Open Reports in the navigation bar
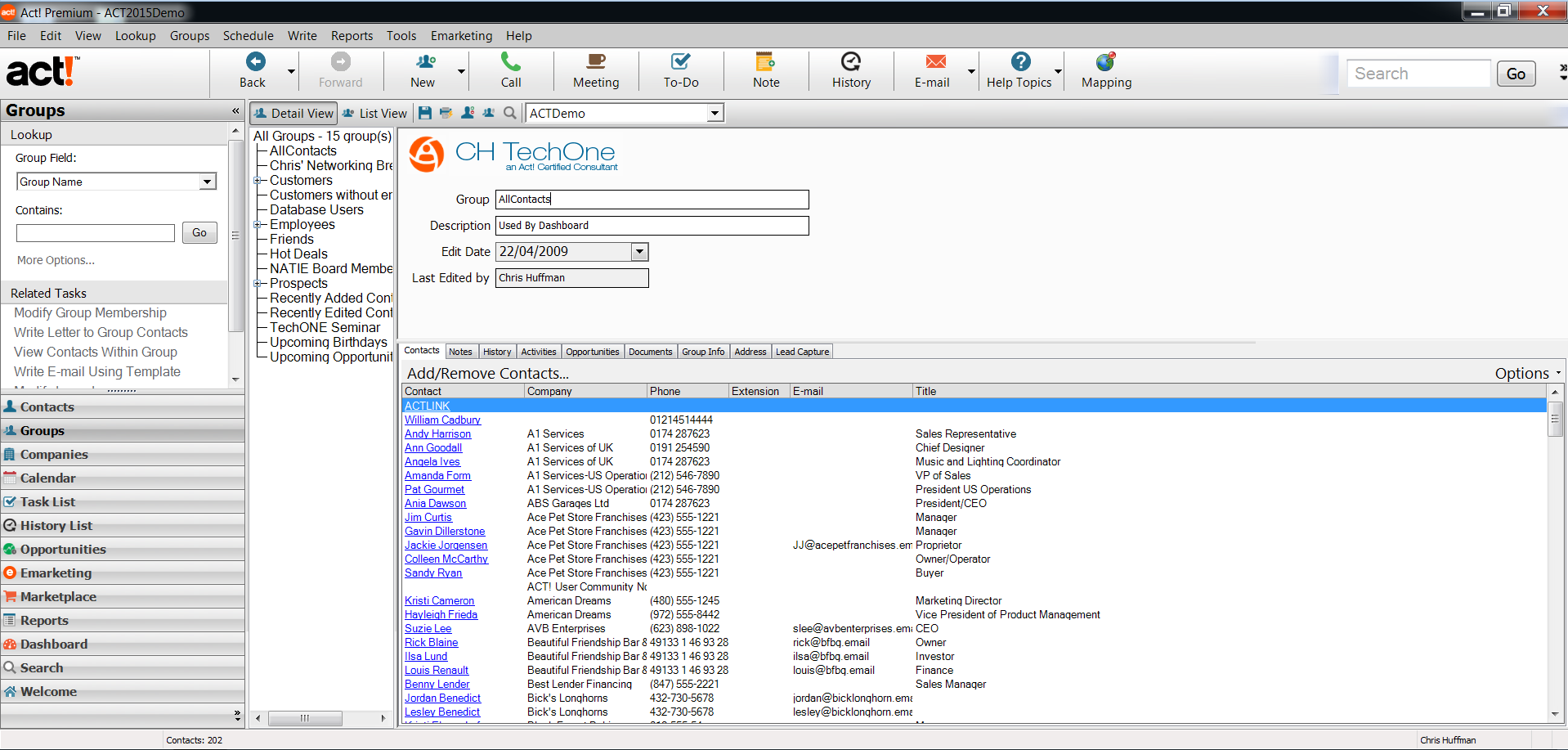This screenshot has width=1568, height=750. [123, 620]
